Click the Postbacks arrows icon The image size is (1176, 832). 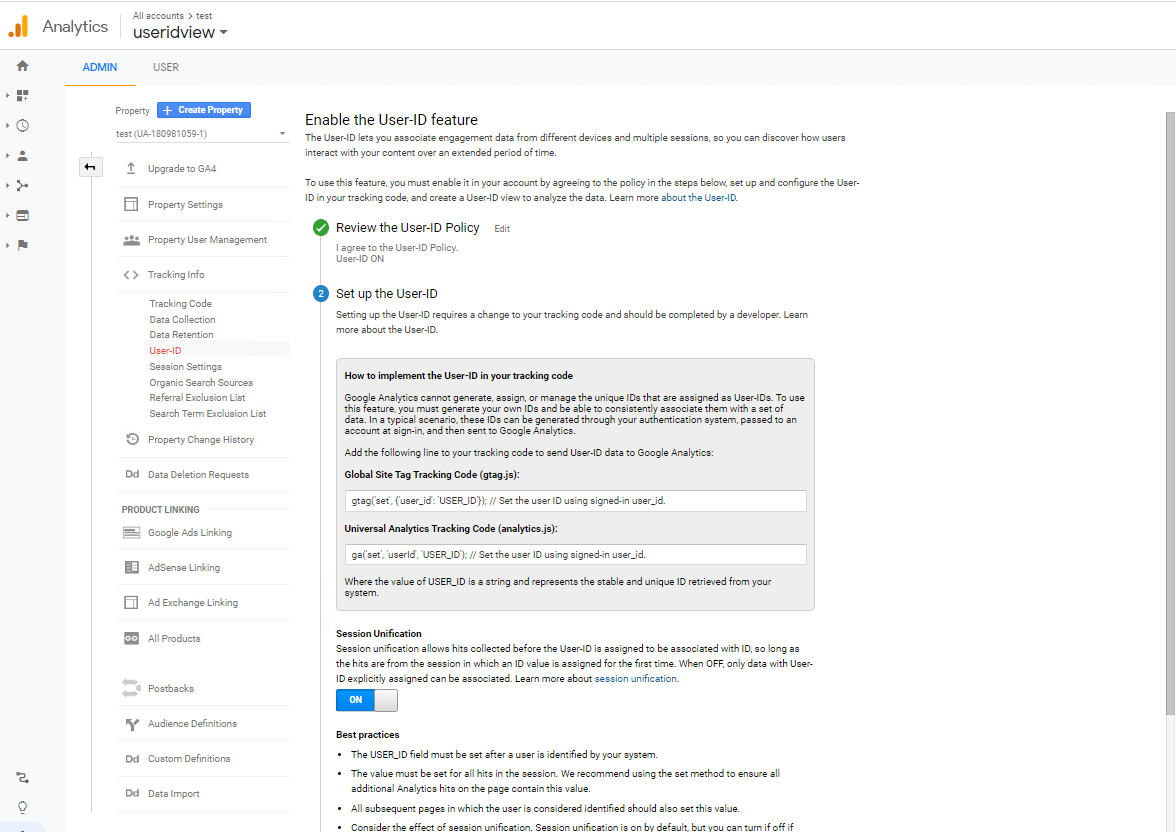point(131,688)
